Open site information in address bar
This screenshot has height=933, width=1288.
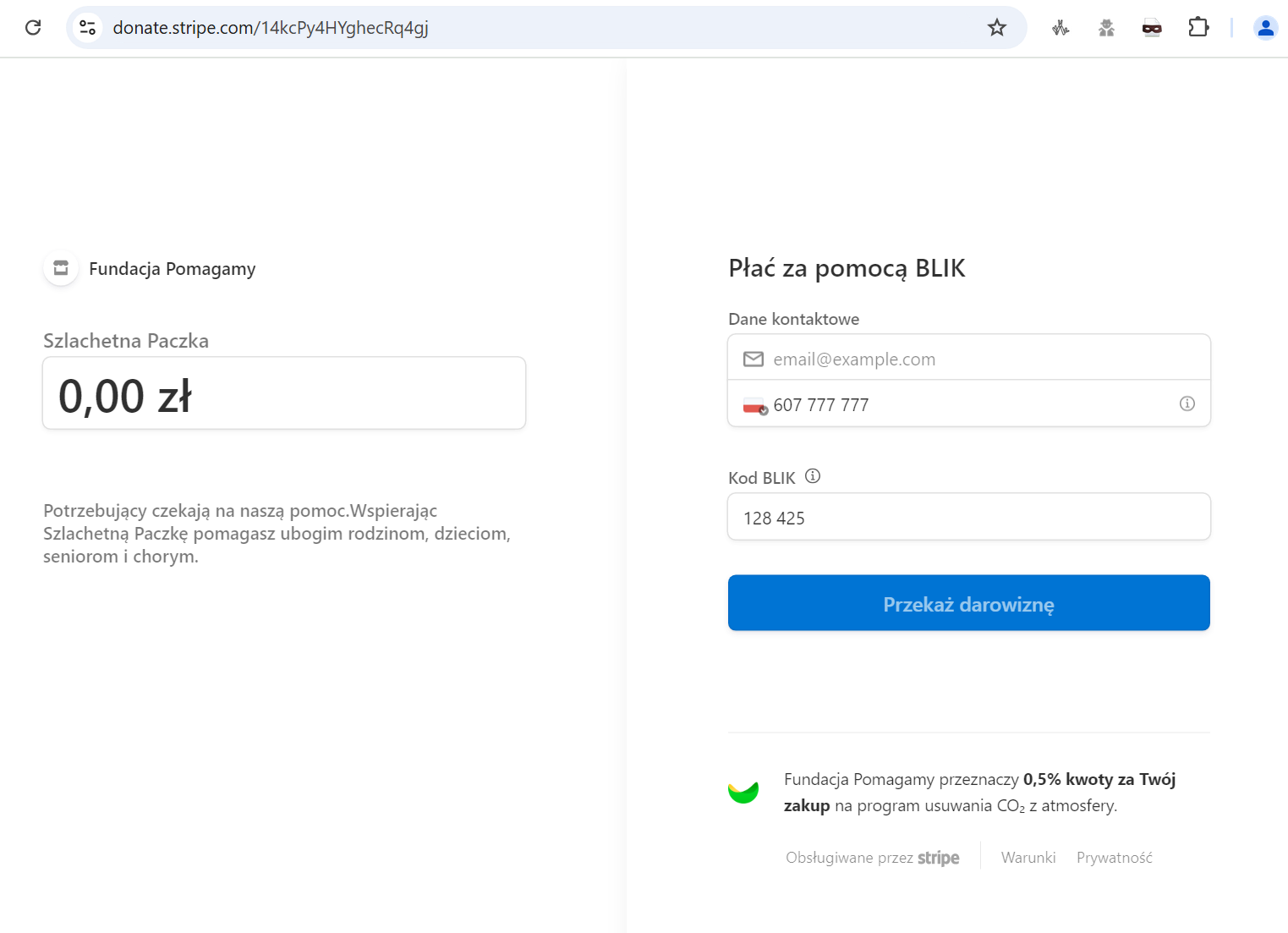(x=87, y=27)
